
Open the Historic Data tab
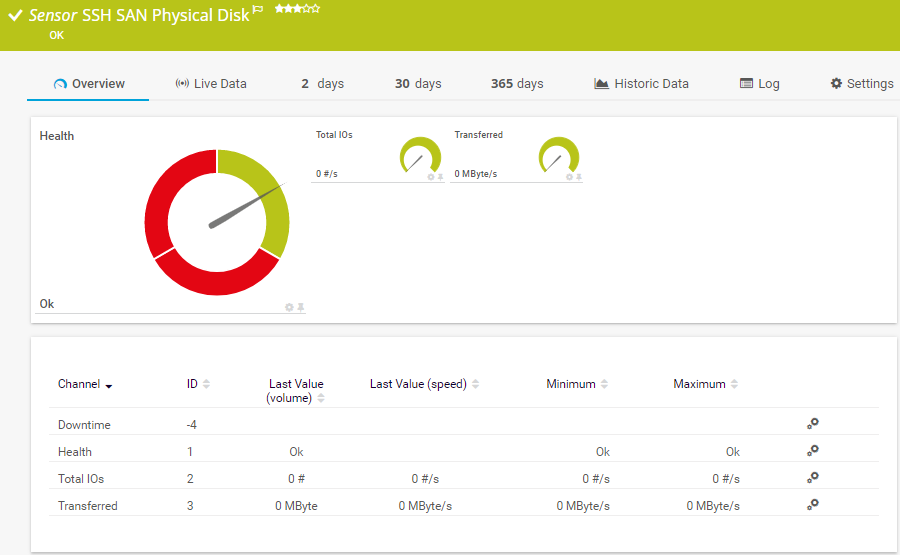(641, 84)
